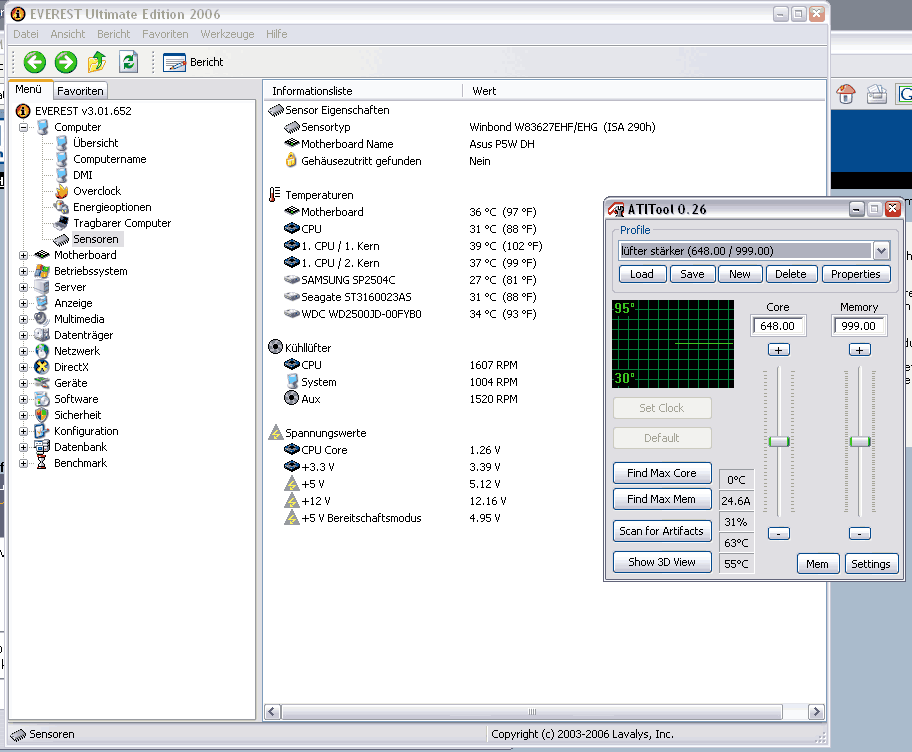The width and height of the screenshot is (912, 752).
Task: Click the Load profile button in ATITool
Action: (x=642, y=274)
